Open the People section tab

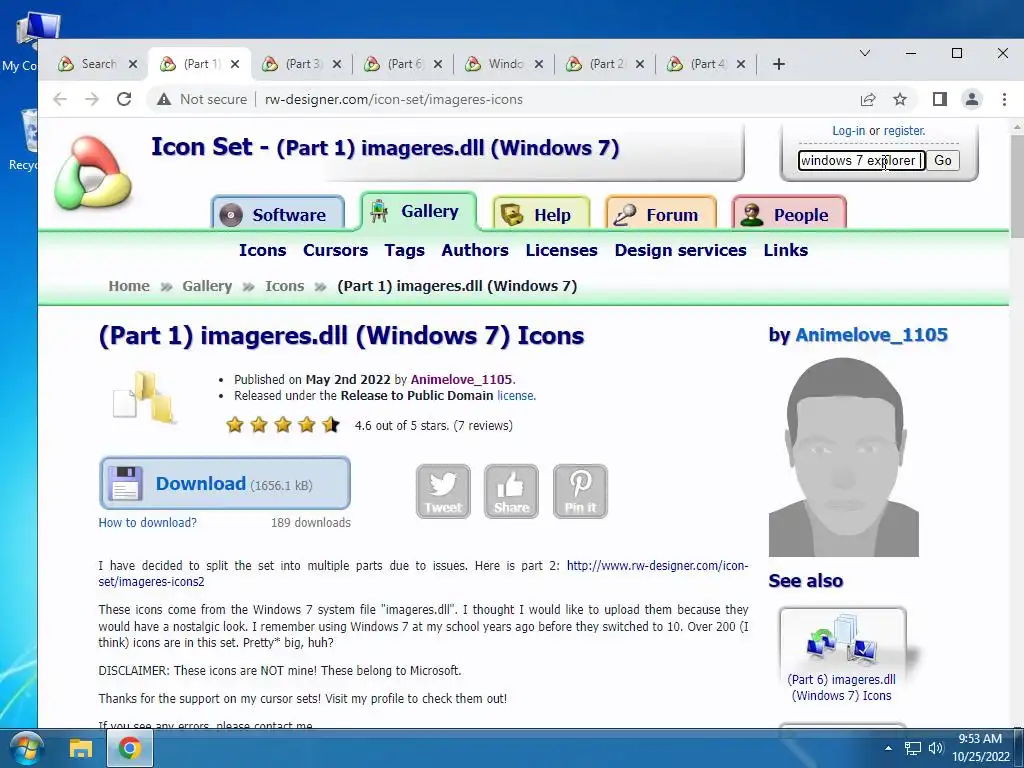click(789, 214)
